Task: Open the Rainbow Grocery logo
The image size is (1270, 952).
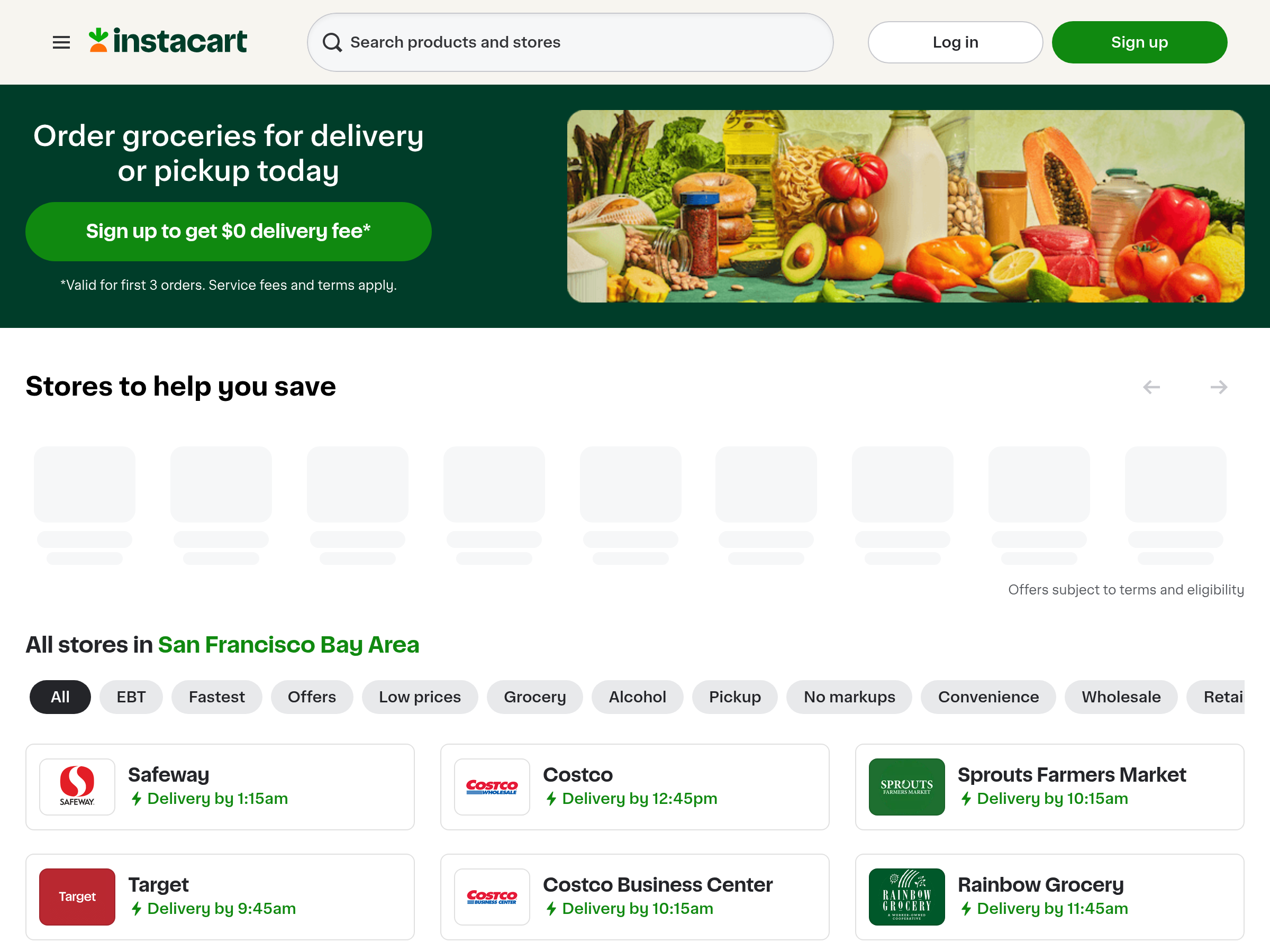Action: [x=906, y=896]
